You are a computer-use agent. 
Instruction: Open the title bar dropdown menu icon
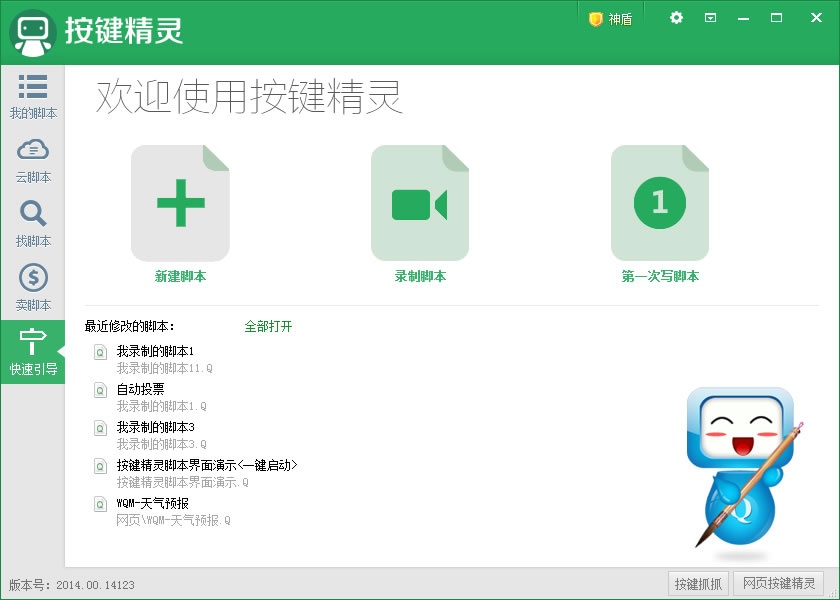point(710,18)
